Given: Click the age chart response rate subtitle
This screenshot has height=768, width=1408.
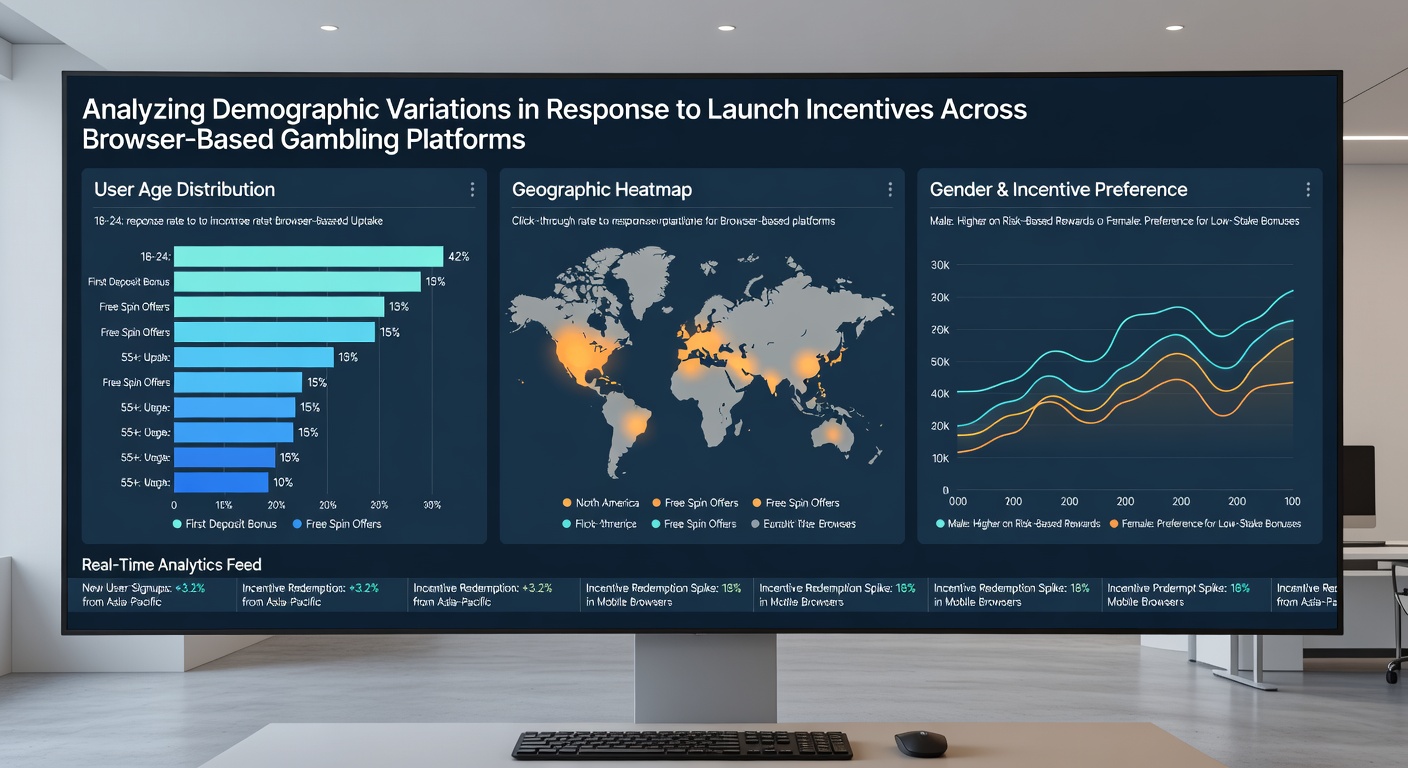Looking at the screenshot, I should [238, 220].
